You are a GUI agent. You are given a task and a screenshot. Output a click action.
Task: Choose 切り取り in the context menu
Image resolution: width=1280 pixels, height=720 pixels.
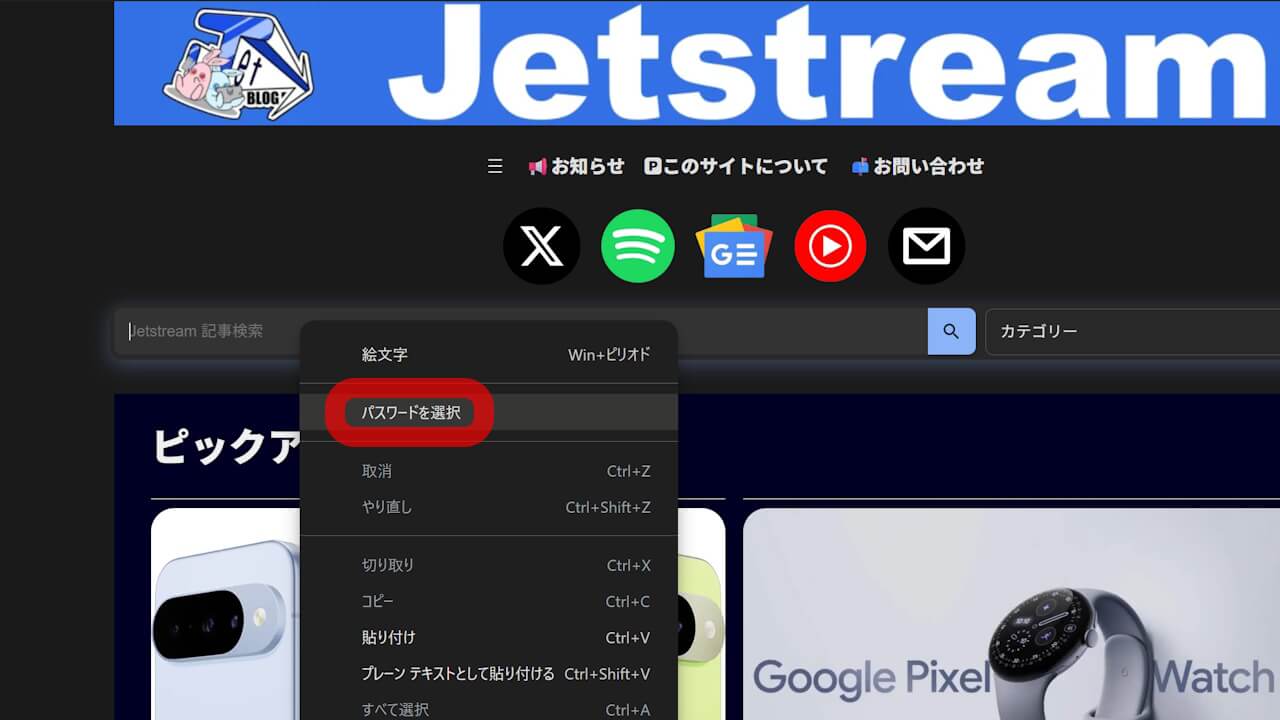[489, 565]
